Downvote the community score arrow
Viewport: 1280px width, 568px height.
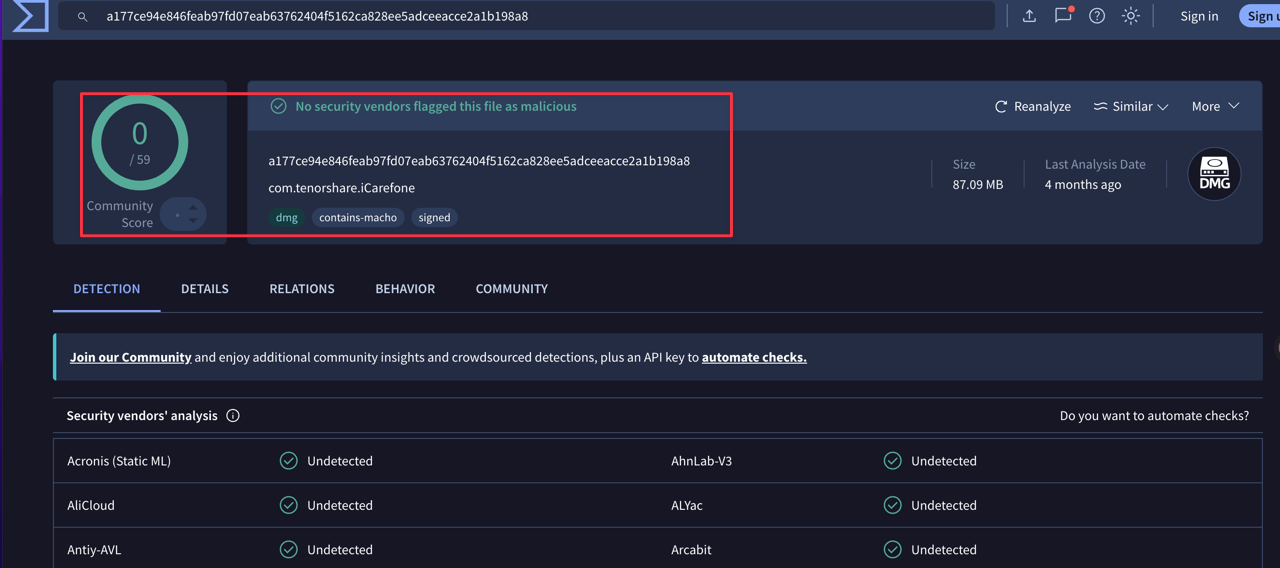pos(193,220)
